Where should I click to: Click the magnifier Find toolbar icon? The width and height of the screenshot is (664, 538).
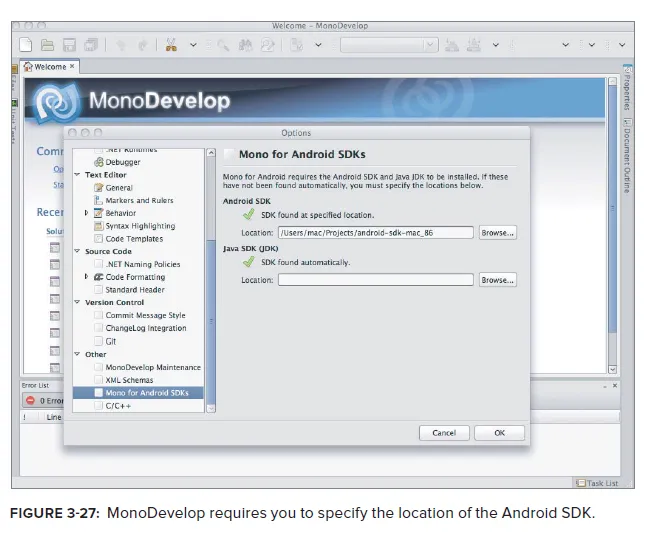pos(223,44)
